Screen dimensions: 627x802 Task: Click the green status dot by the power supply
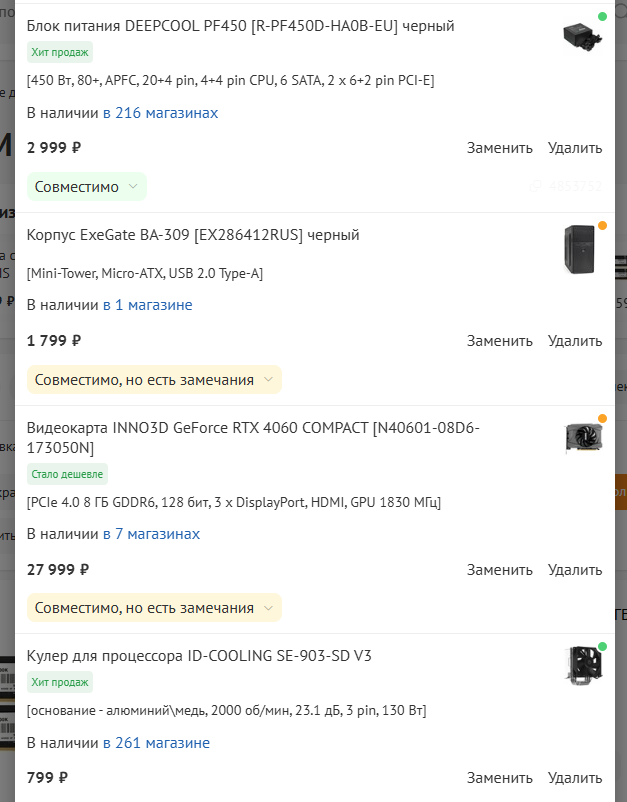point(602,17)
